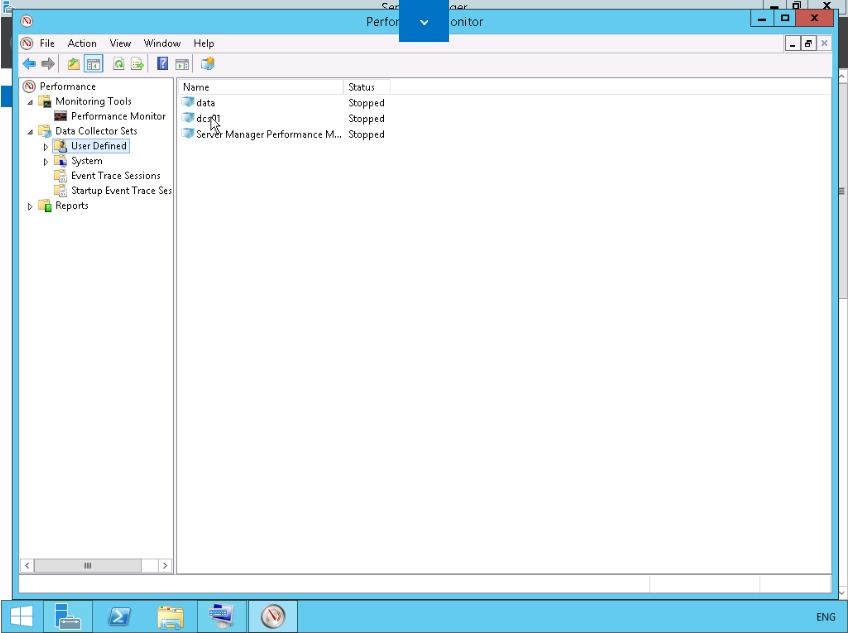Open the File menu
Image resolution: width=848 pixels, height=633 pixels.
click(x=47, y=43)
